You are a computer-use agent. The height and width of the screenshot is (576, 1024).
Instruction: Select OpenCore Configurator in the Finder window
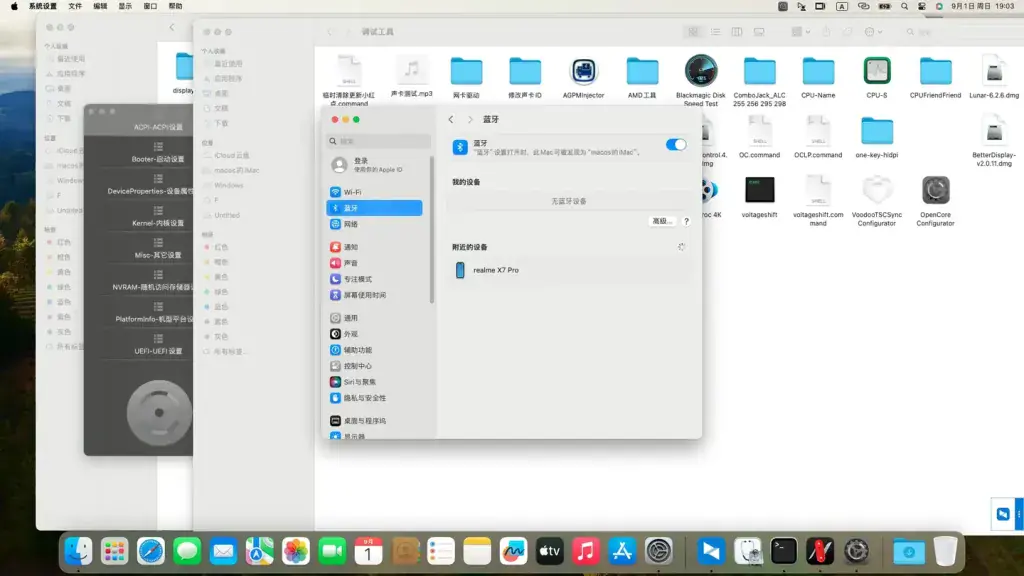(x=935, y=191)
